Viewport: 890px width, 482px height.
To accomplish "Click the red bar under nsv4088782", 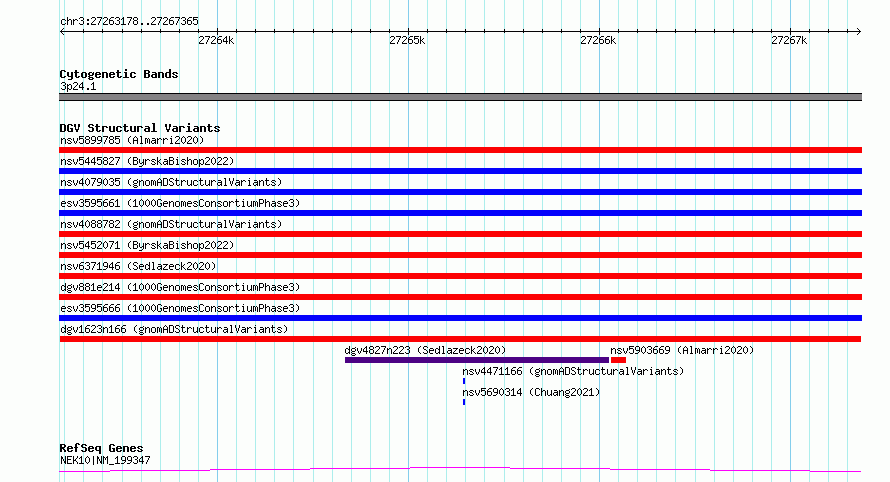I will coord(460,234).
